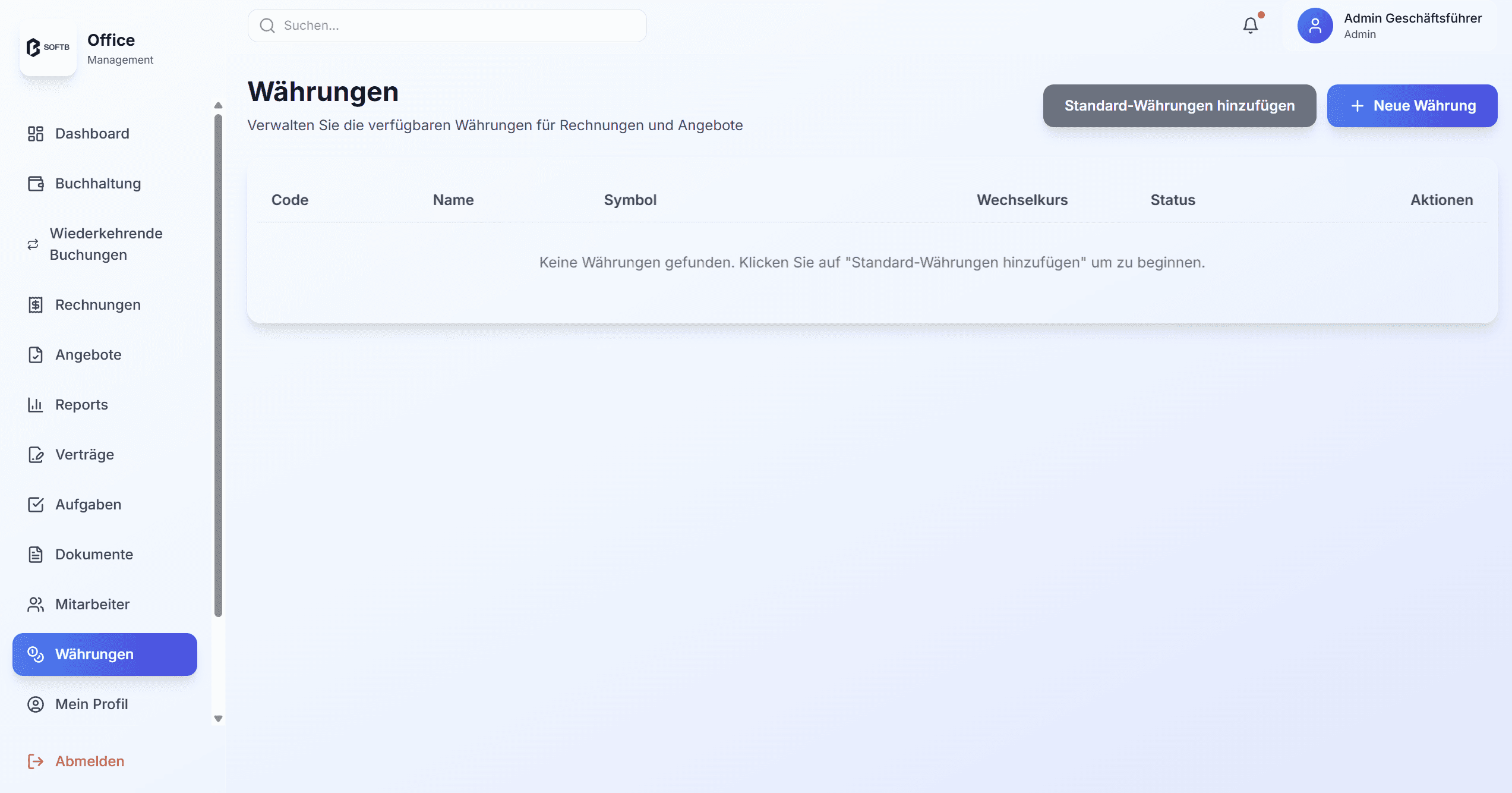Click the SOFTB logo
This screenshot has width=1512, height=793.
coord(48,48)
